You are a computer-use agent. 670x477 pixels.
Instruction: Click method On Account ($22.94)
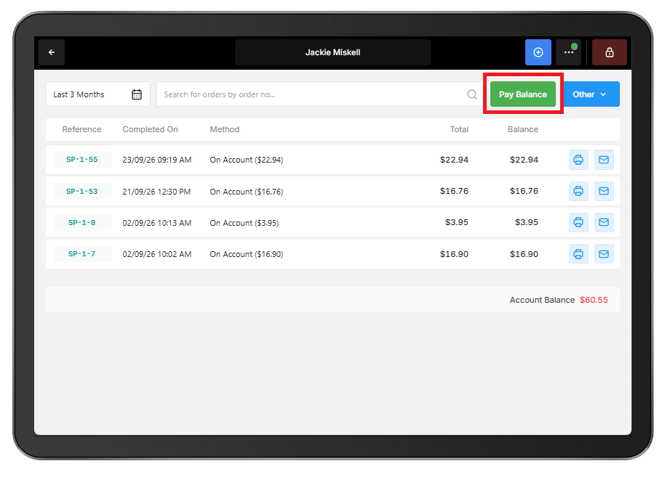(246, 160)
